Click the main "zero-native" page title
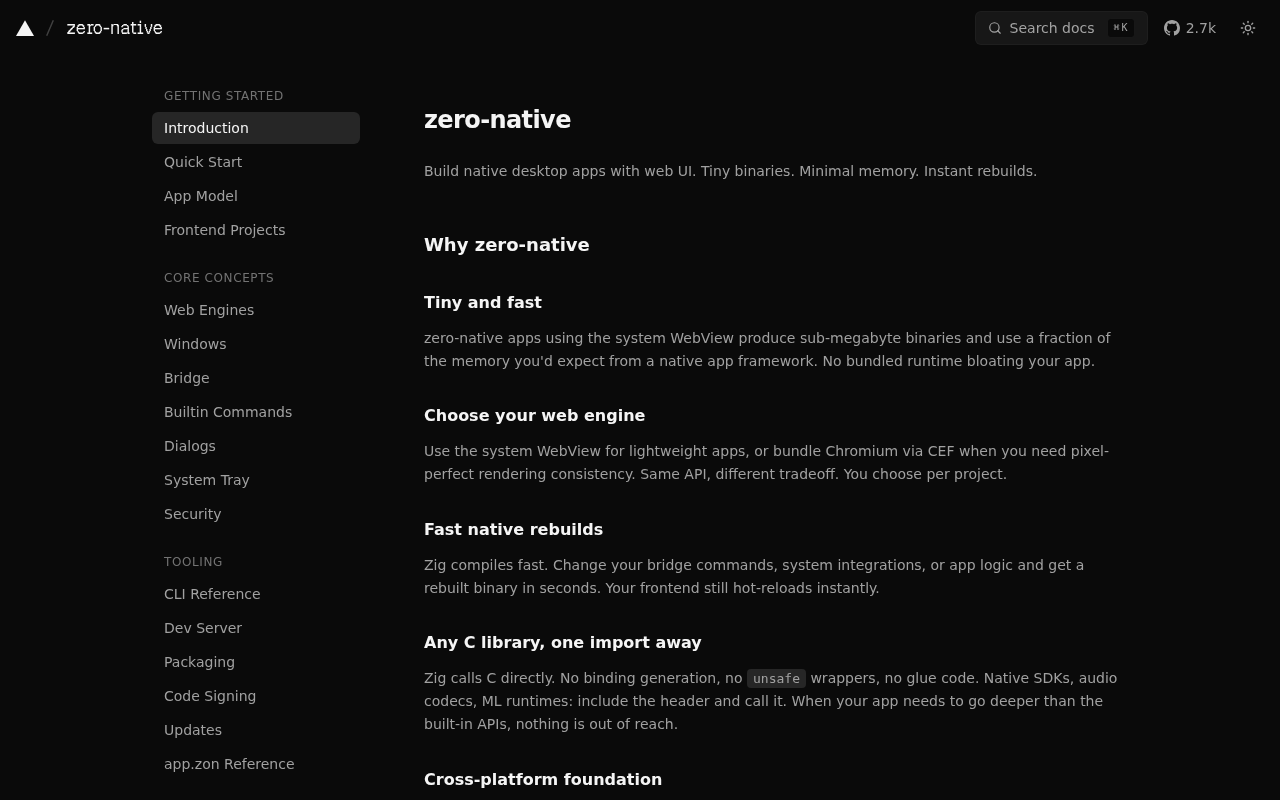Image resolution: width=1280 pixels, height=800 pixels. click(498, 120)
